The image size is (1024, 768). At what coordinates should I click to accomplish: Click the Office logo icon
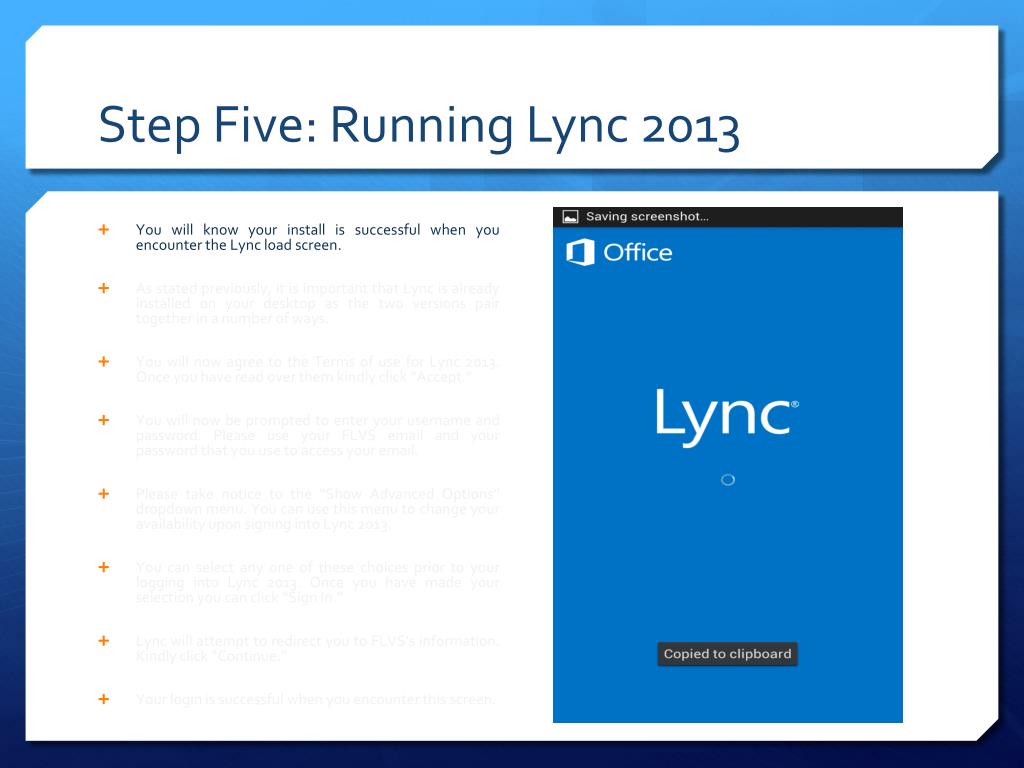point(580,252)
